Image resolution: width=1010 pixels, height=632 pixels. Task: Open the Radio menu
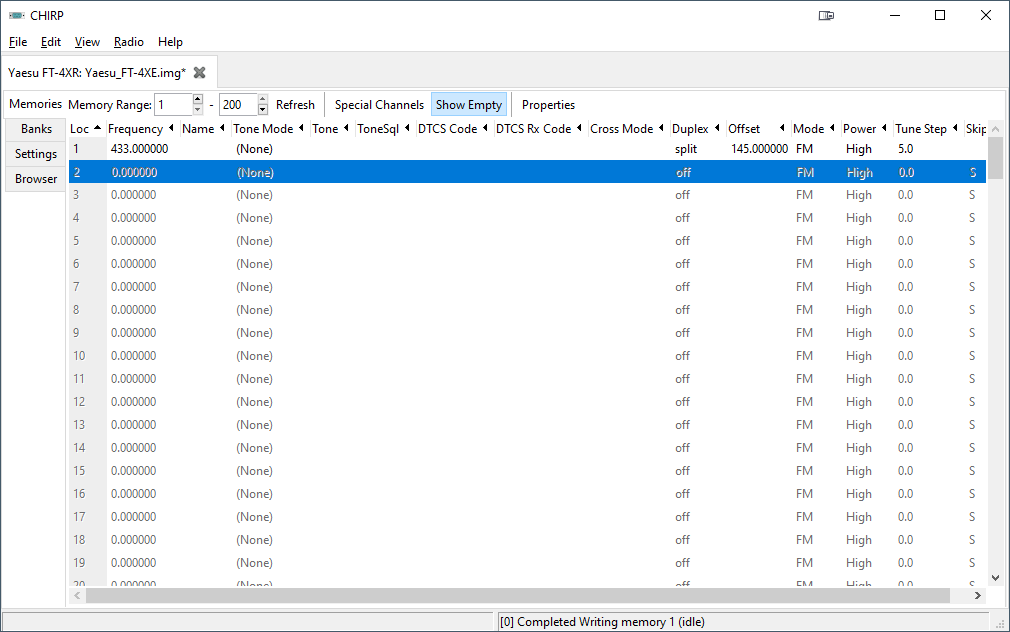point(129,42)
